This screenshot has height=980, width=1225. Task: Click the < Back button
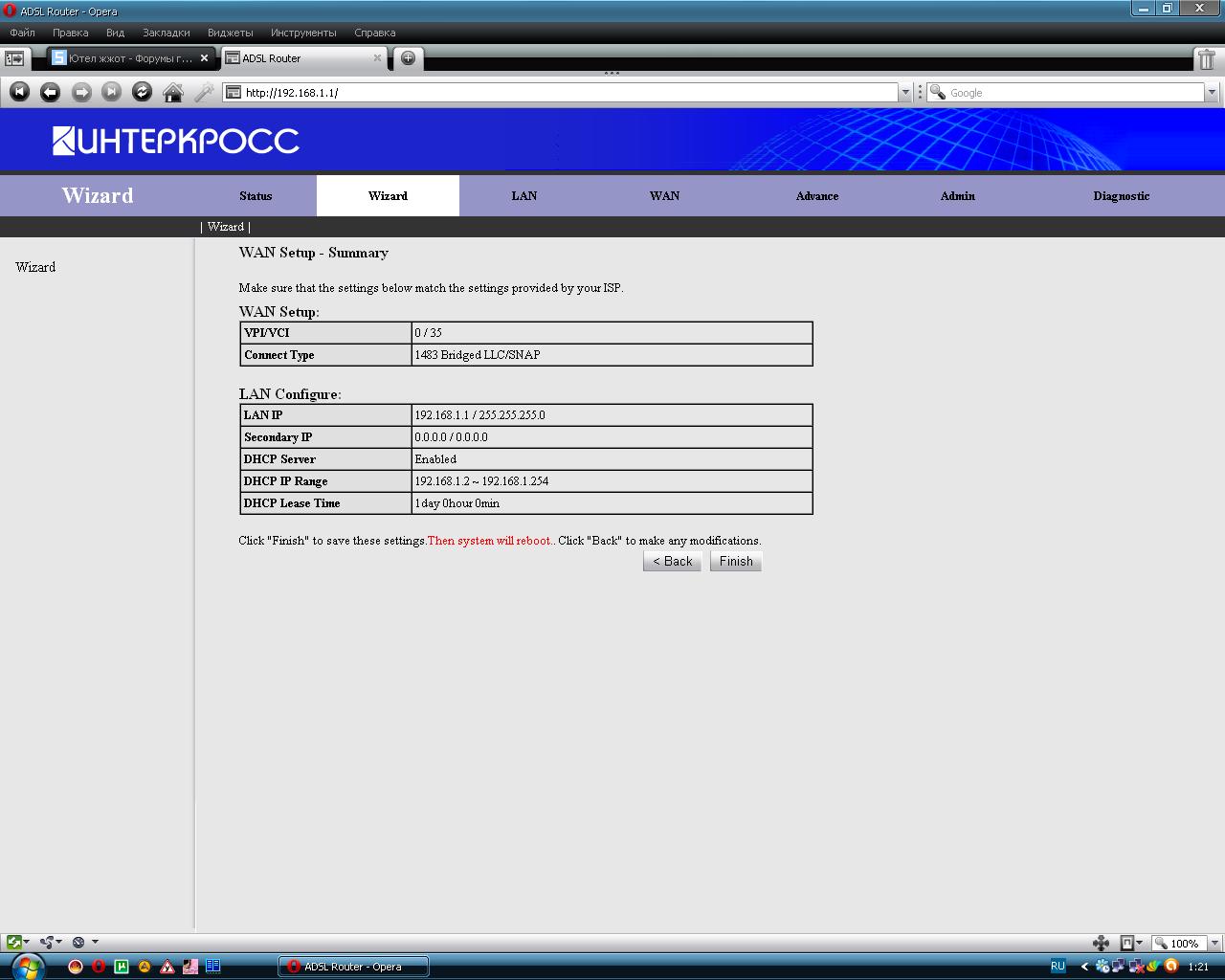click(672, 562)
